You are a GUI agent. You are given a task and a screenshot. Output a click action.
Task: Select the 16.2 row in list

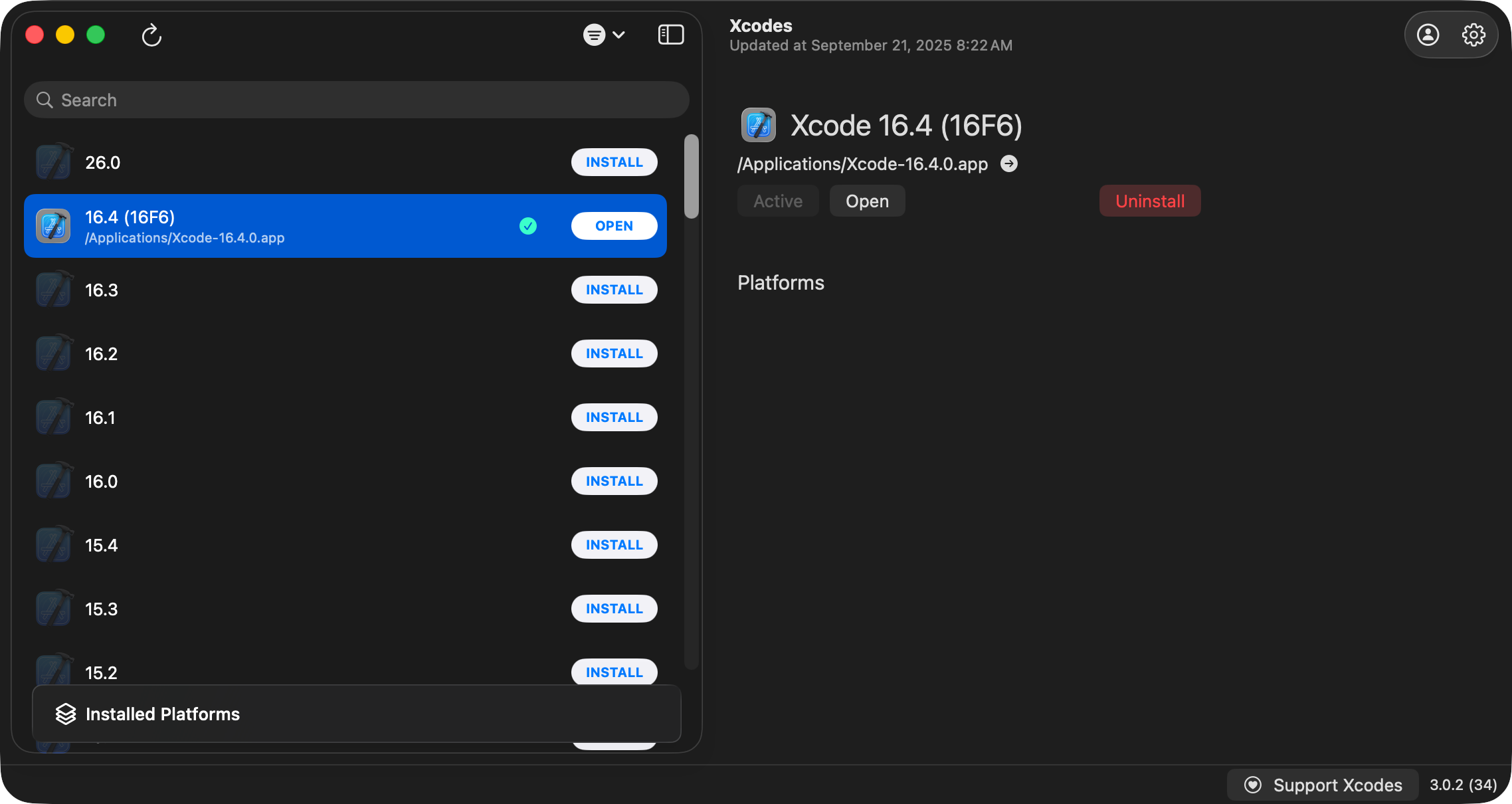coord(299,353)
